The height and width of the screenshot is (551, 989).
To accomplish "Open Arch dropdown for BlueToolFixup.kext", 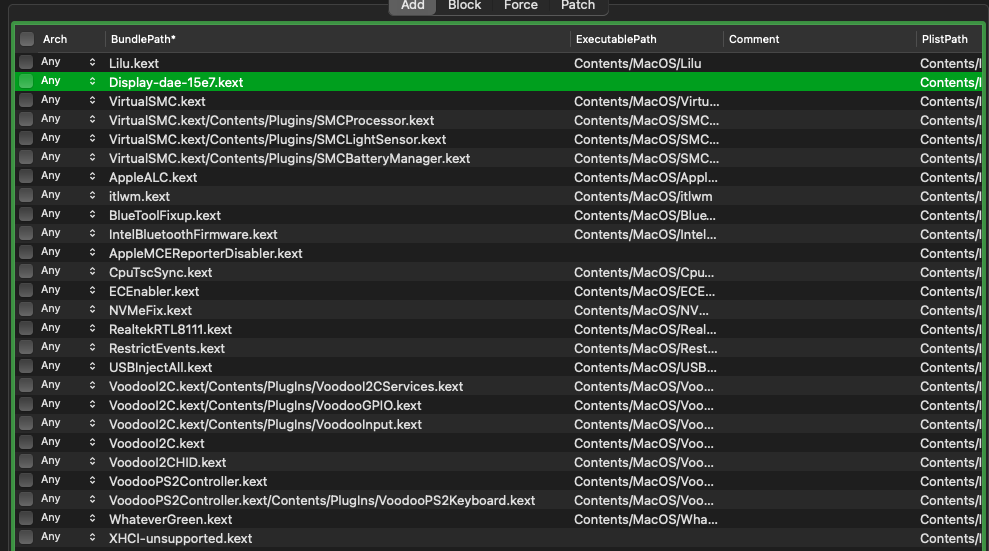I will [68, 214].
